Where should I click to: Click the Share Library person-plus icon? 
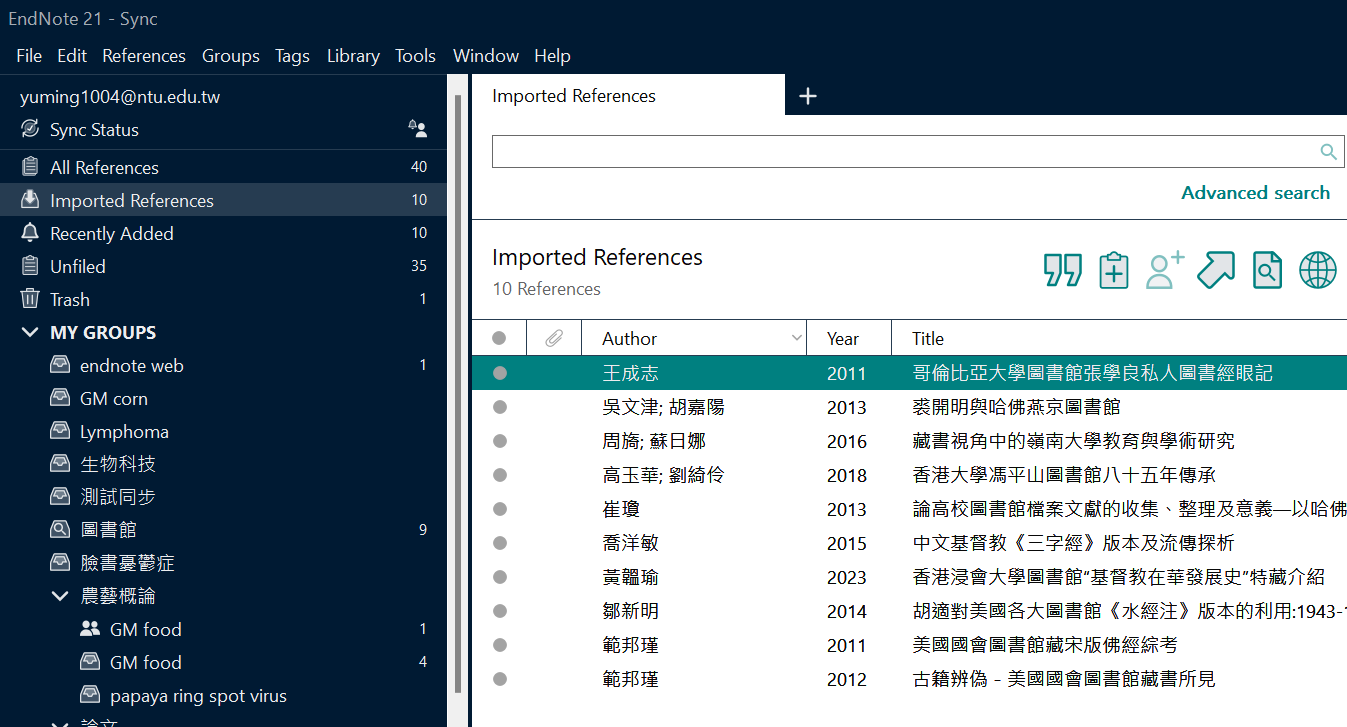point(1165,270)
